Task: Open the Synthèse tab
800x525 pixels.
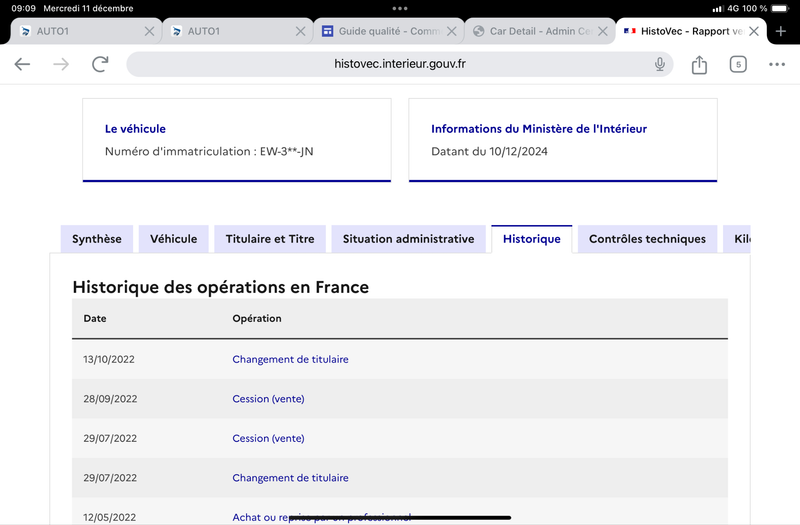Action: (97, 239)
